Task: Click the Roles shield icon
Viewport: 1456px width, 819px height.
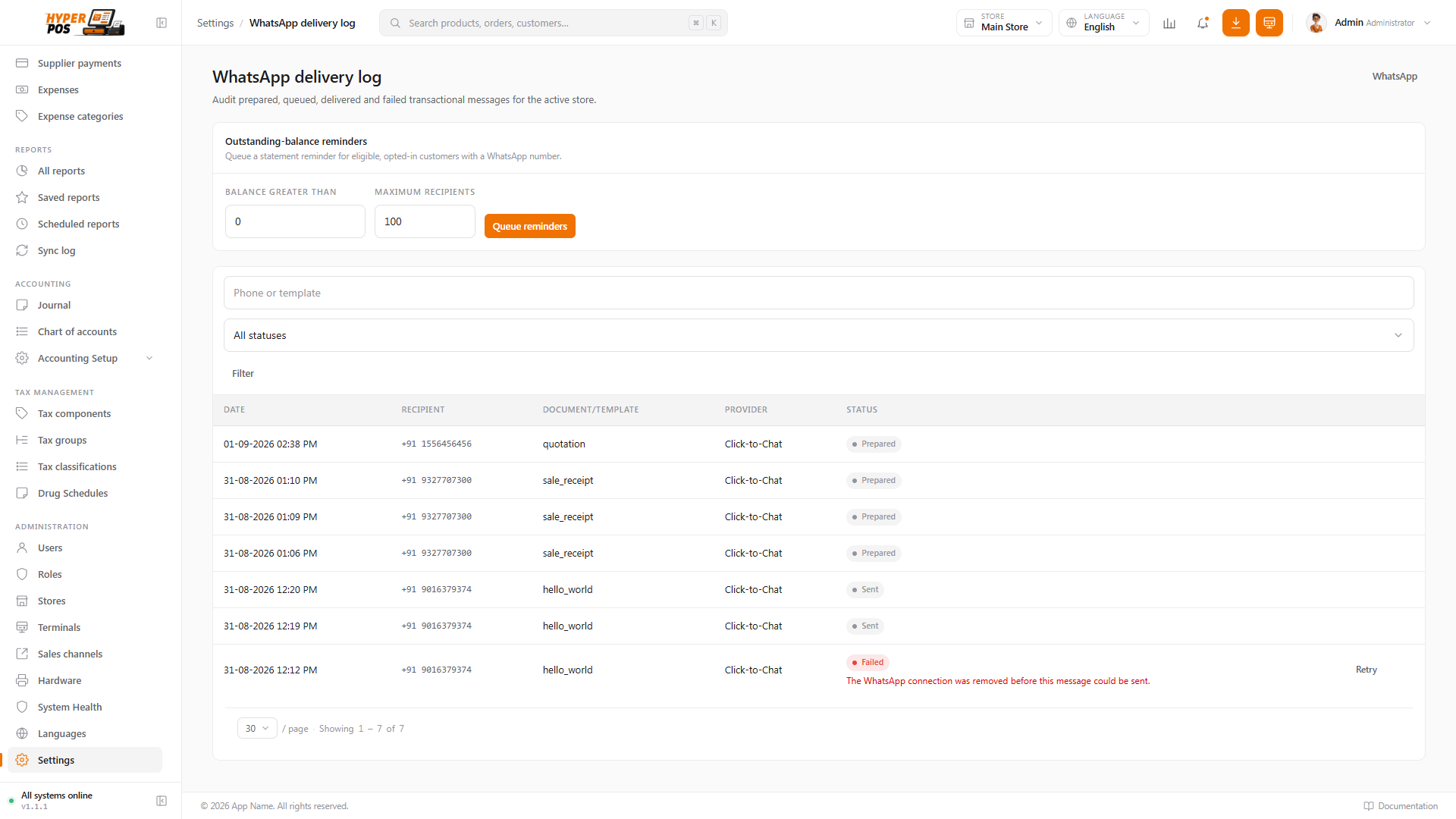Action: [x=22, y=574]
